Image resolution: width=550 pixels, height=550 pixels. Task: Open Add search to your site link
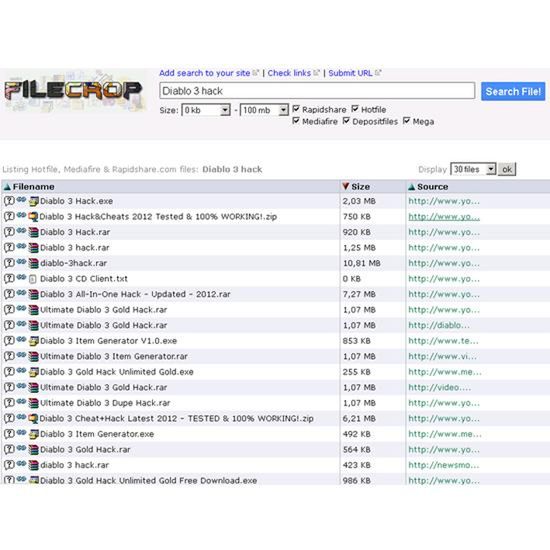204,73
